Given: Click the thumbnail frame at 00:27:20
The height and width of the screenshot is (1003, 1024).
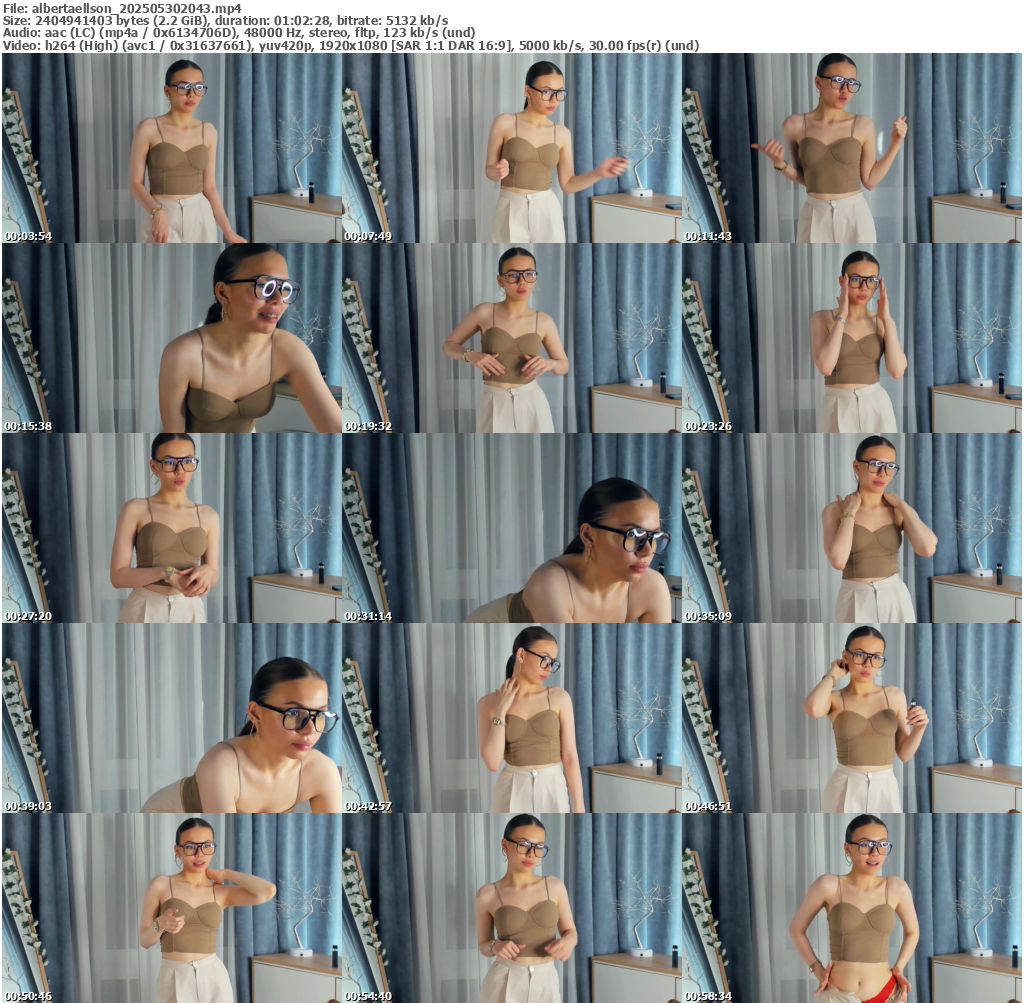Looking at the screenshot, I should (x=172, y=528).
